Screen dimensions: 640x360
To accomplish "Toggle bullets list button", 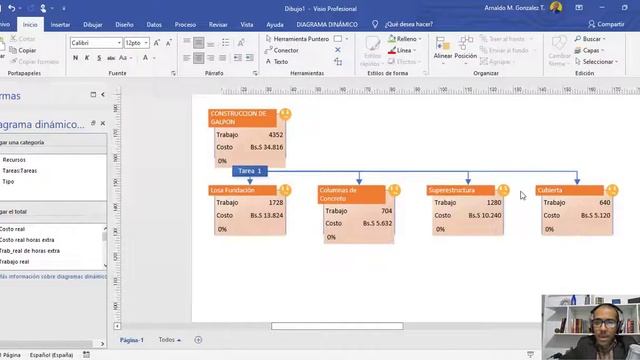I will point(225,42).
